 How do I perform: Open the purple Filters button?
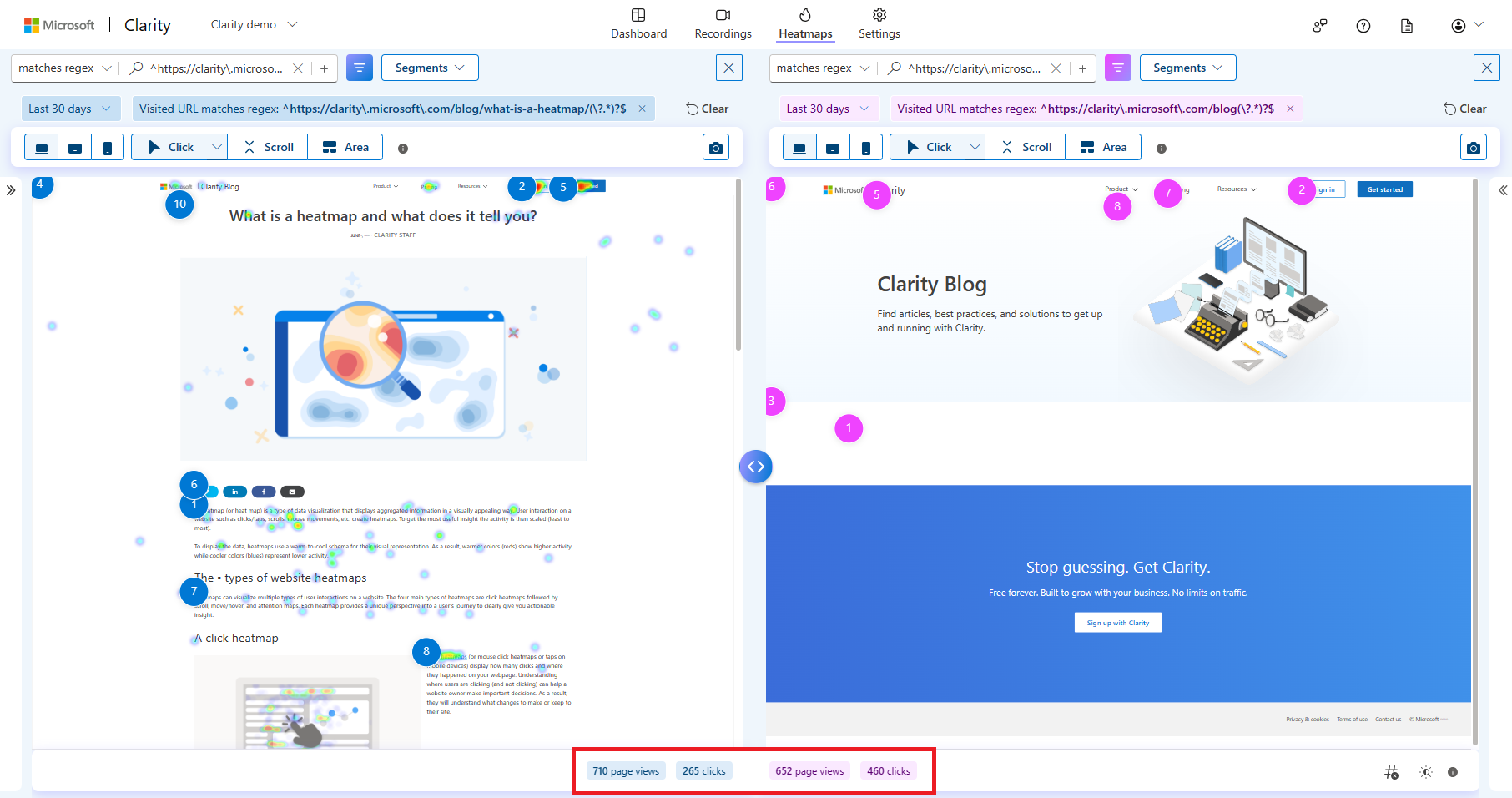[1118, 68]
